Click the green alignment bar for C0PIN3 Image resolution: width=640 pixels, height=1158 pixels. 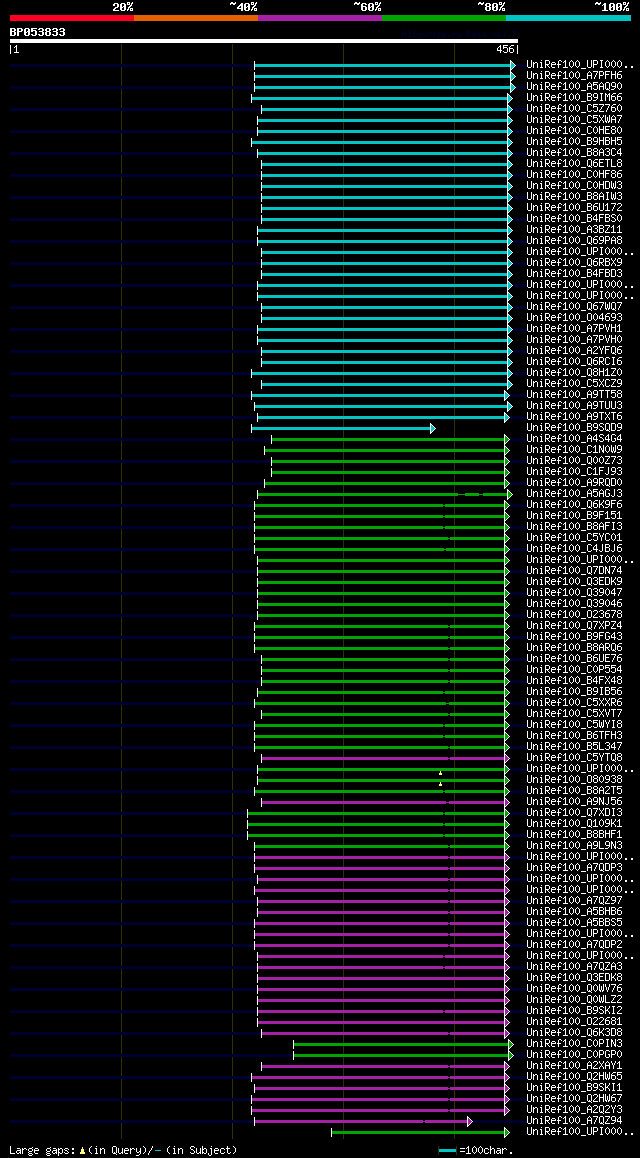[x=403, y=1045]
